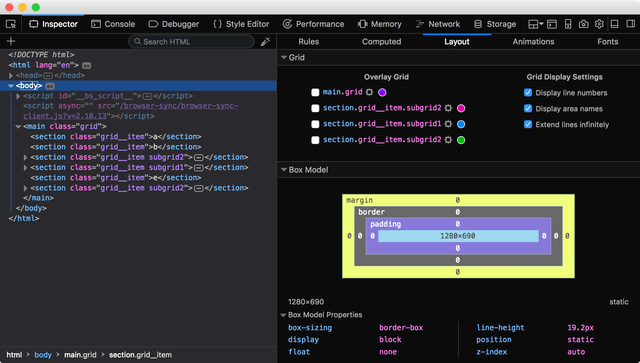Switch to the Computed tab
Viewport: 640px width, 363px height.
click(x=382, y=42)
